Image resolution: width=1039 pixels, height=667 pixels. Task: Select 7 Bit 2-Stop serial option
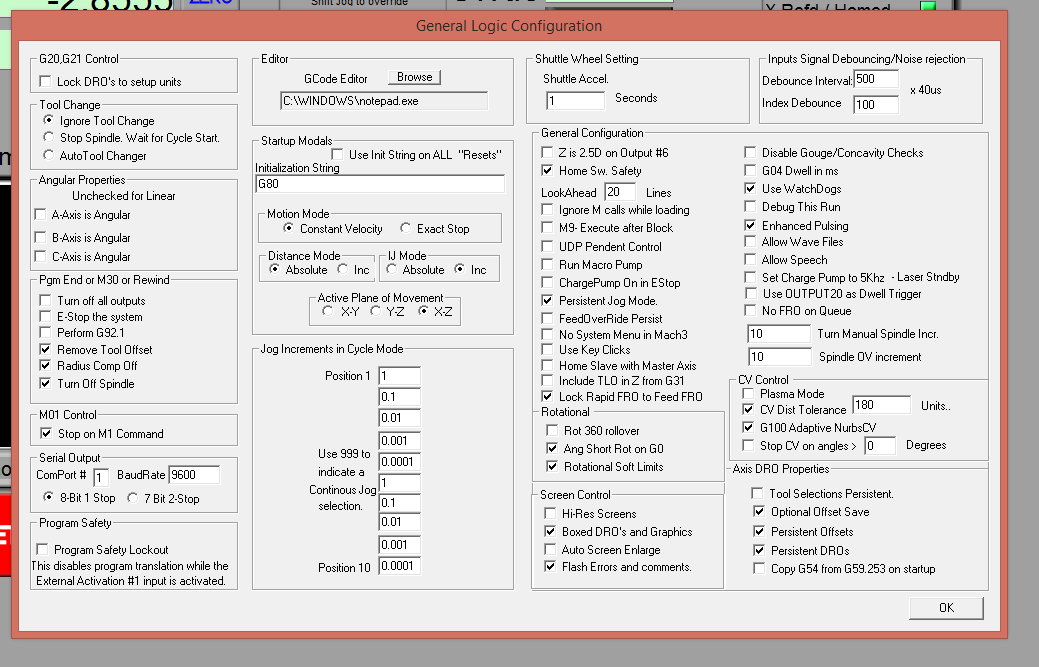[x=135, y=498]
